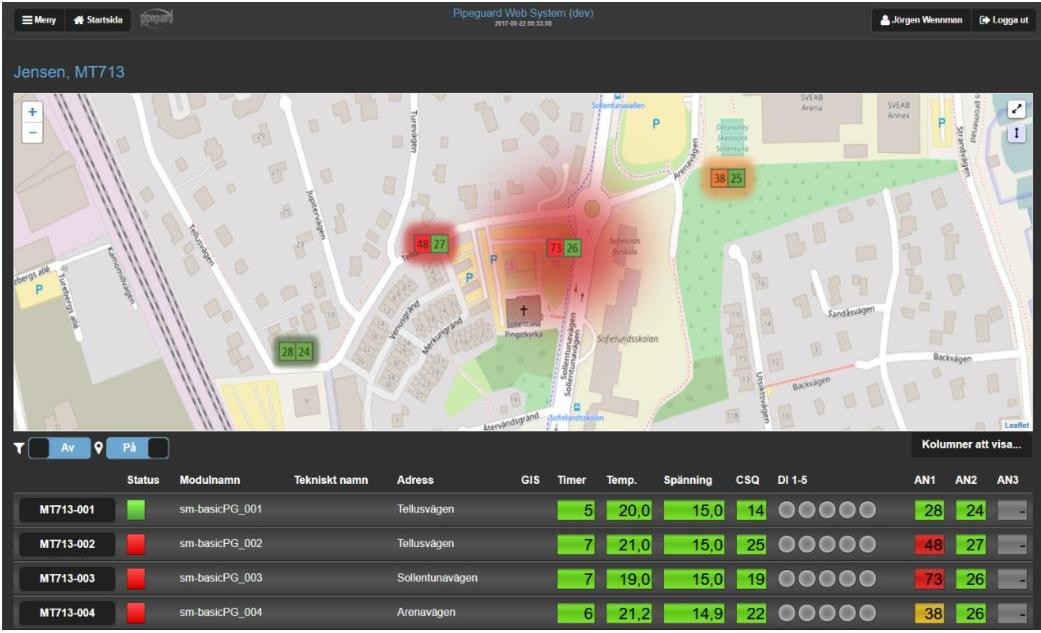Click red AN1 value 48

[929, 545]
